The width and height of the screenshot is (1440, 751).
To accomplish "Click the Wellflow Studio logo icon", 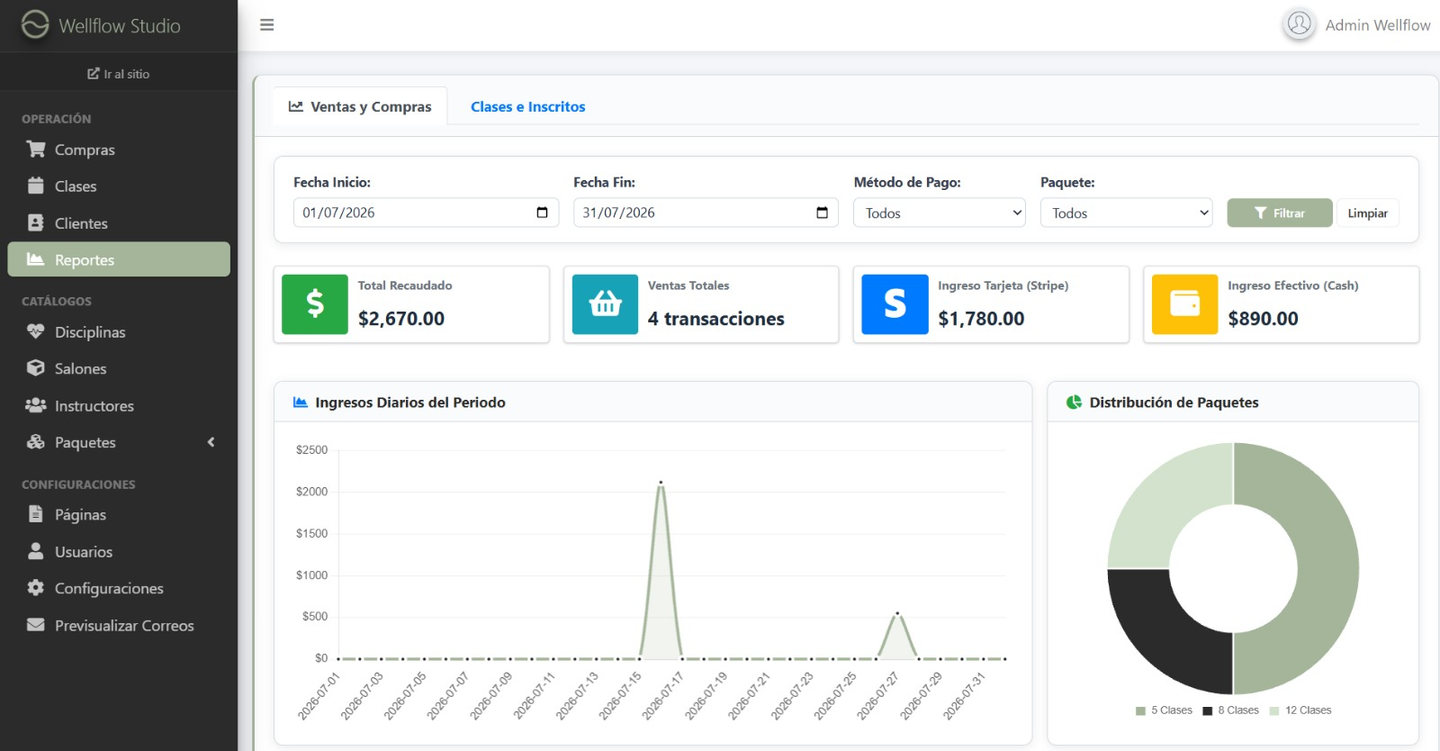I will 35,25.
